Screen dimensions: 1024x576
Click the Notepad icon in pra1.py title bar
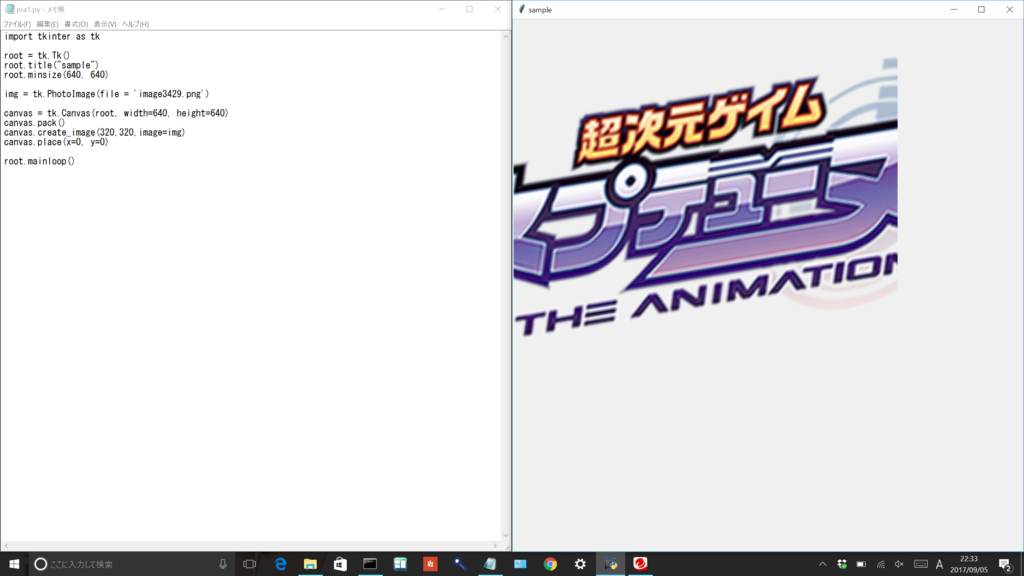(10, 9)
